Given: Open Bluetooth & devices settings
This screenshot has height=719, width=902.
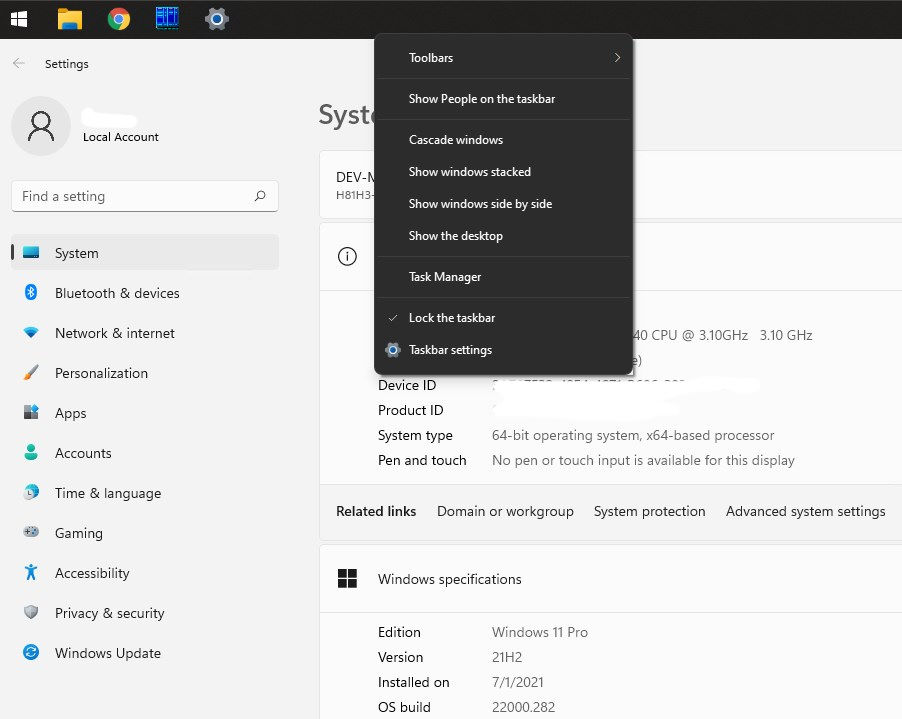Looking at the screenshot, I should 117,293.
